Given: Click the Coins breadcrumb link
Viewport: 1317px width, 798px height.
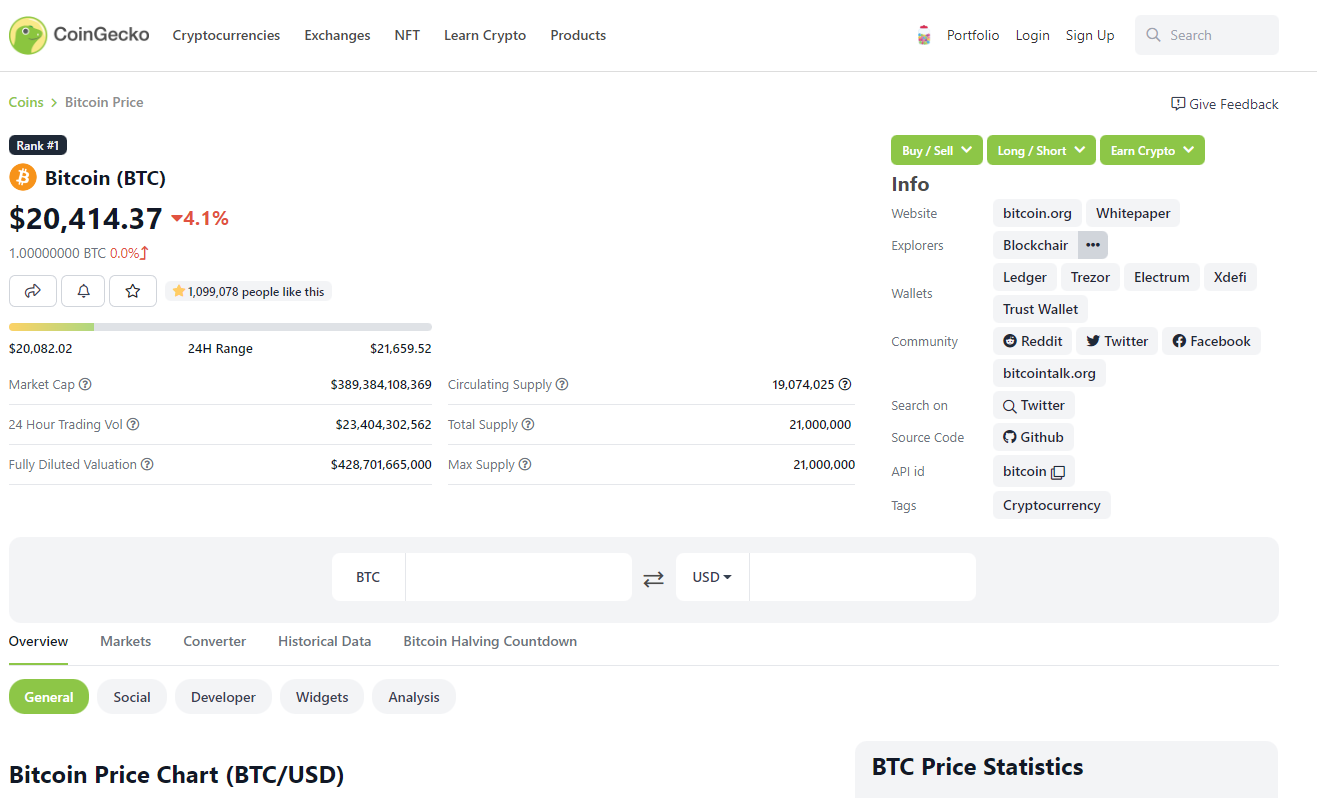Looking at the screenshot, I should (26, 102).
